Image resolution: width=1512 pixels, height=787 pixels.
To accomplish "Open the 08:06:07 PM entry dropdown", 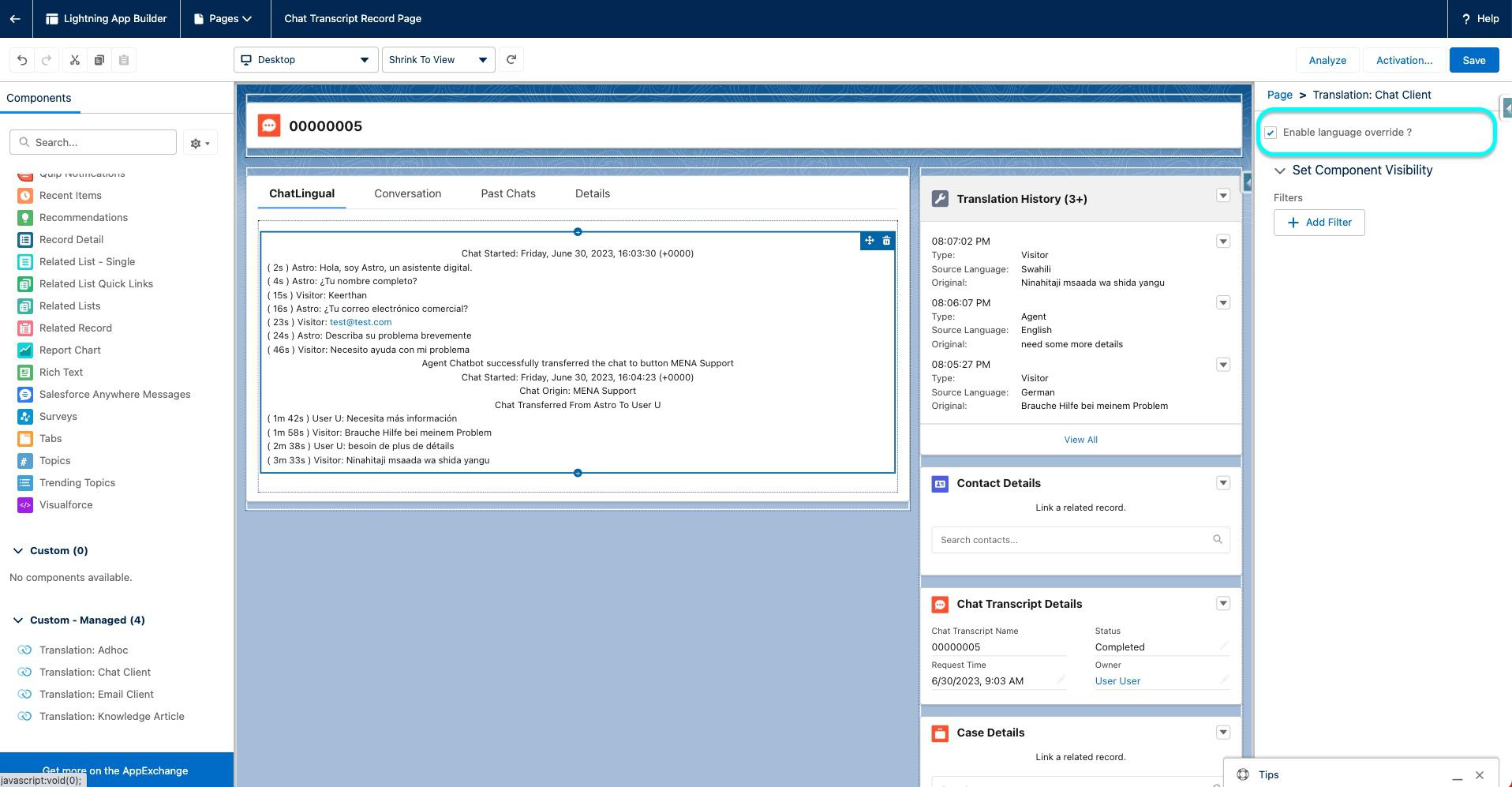I will pyautogui.click(x=1222, y=302).
